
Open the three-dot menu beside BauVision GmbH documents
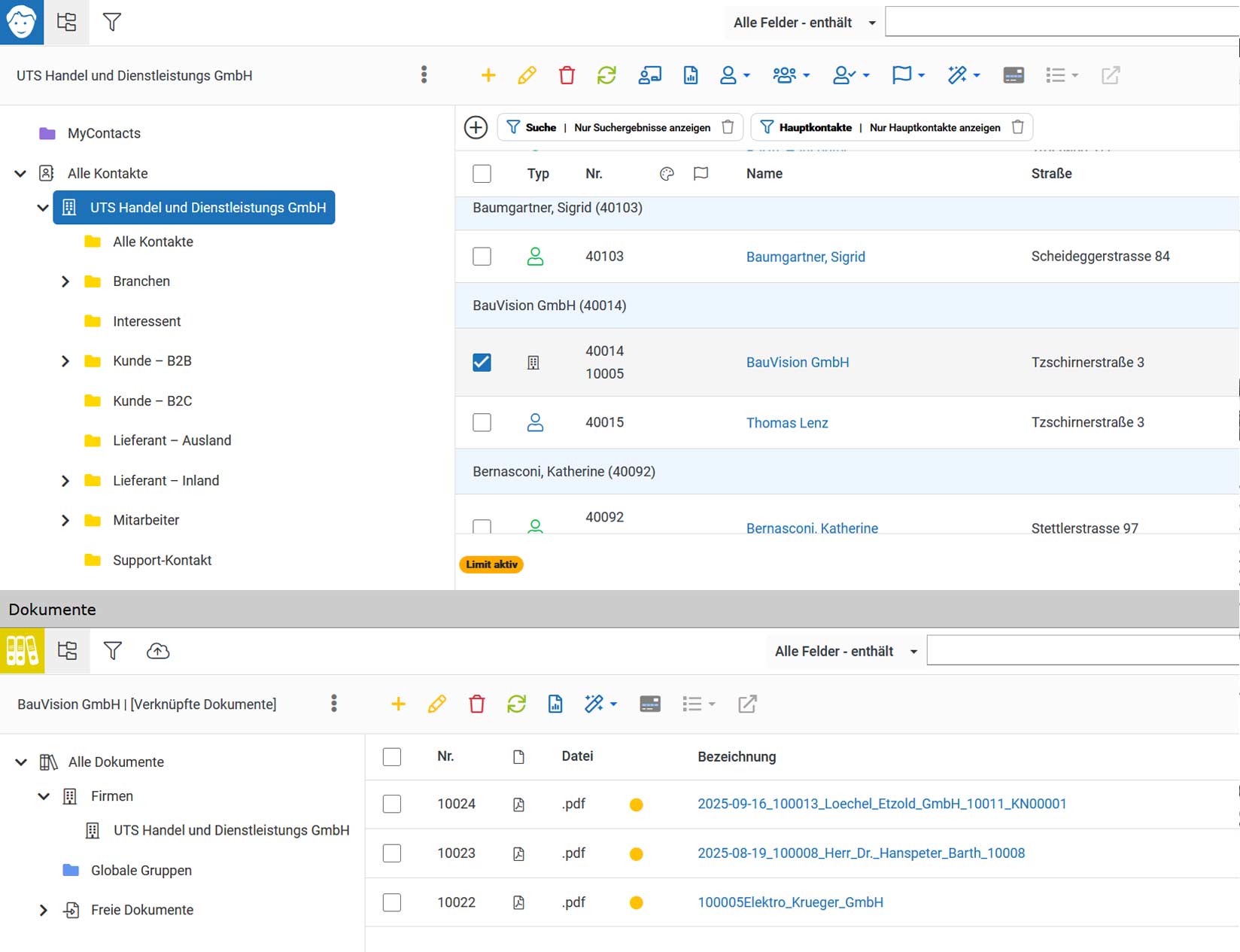(x=334, y=704)
